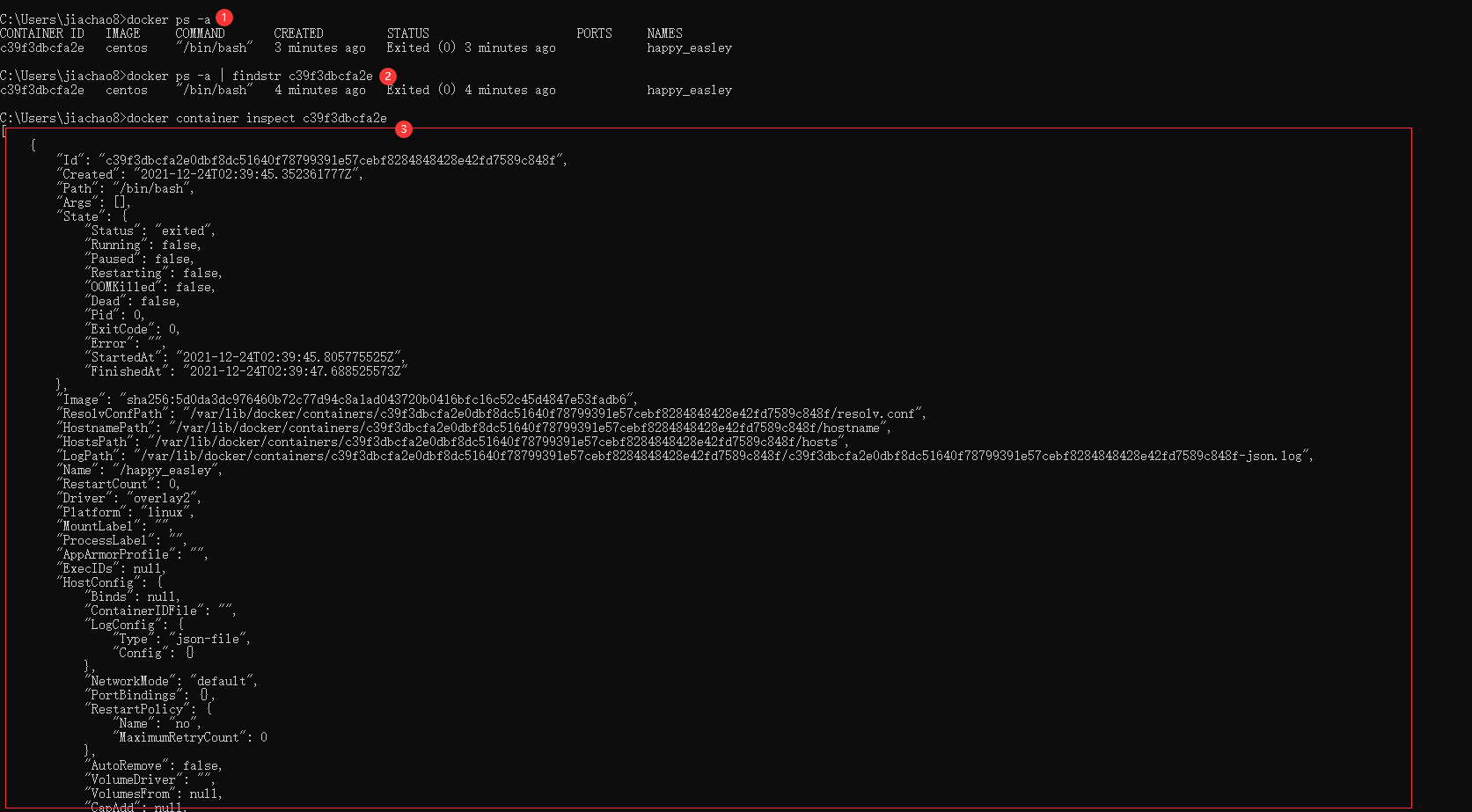Click "happy_easley" directly under the NAMES header
This screenshot has height=812, width=1472.
click(x=690, y=48)
